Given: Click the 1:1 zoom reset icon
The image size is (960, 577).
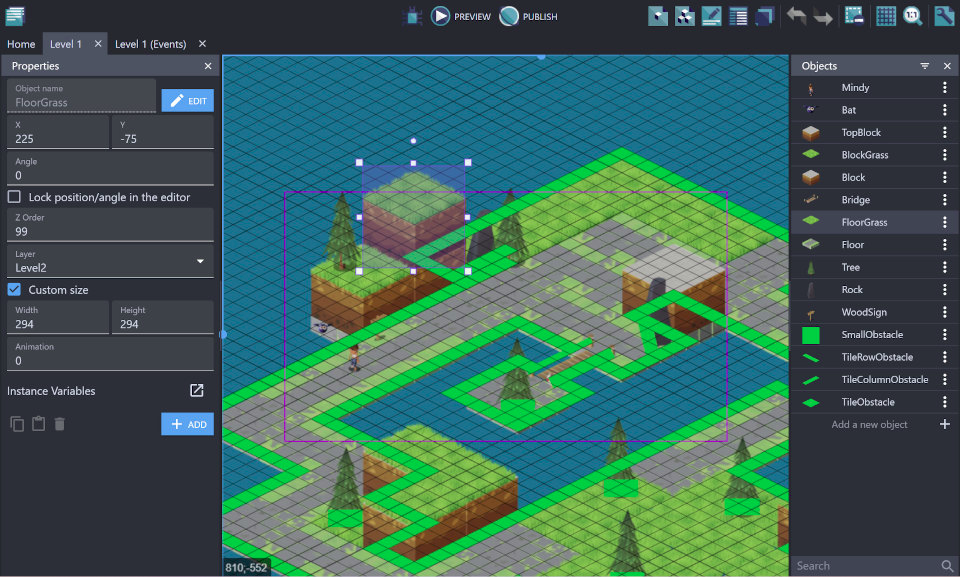Looking at the screenshot, I should point(912,16).
